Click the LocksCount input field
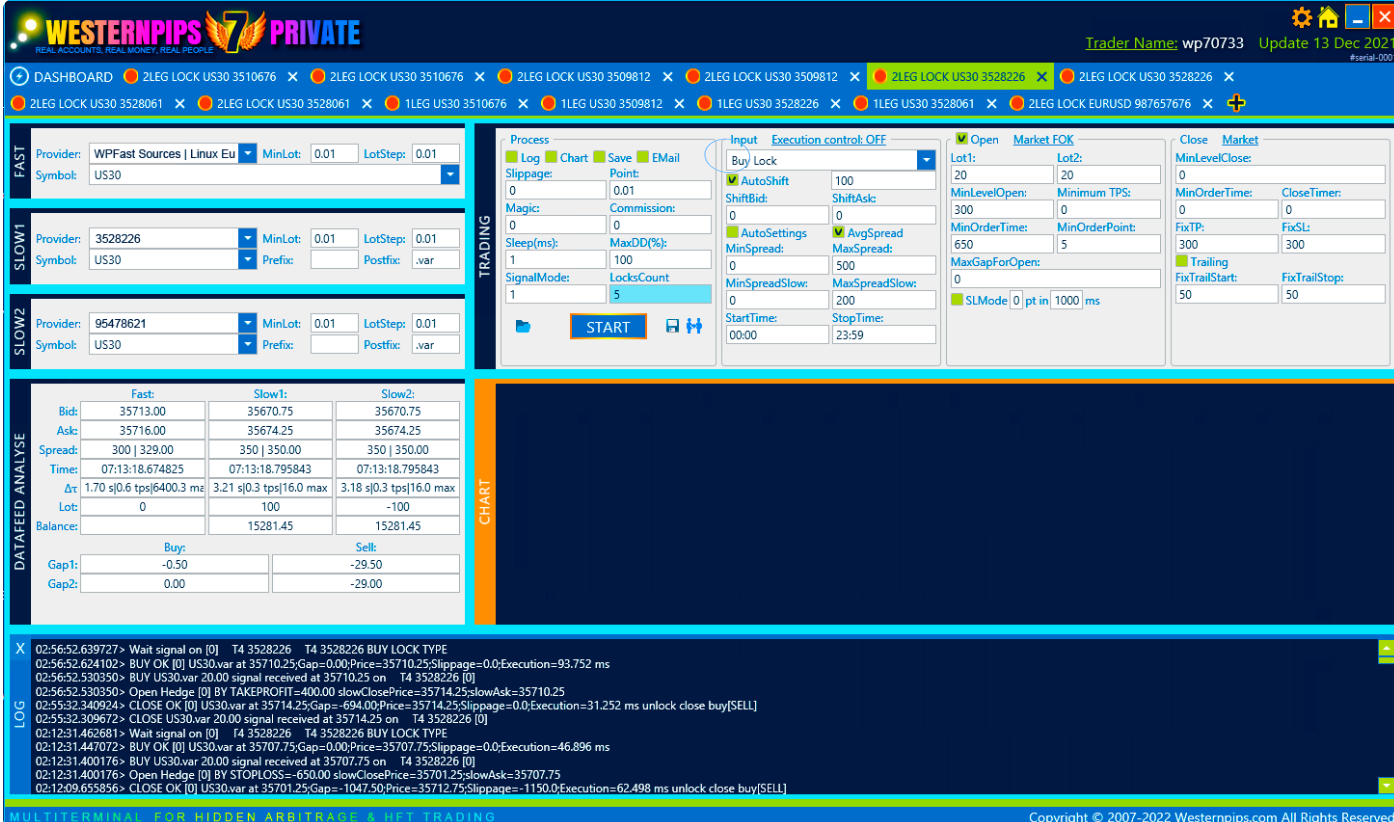1394x822 pixels. [660, 295]
